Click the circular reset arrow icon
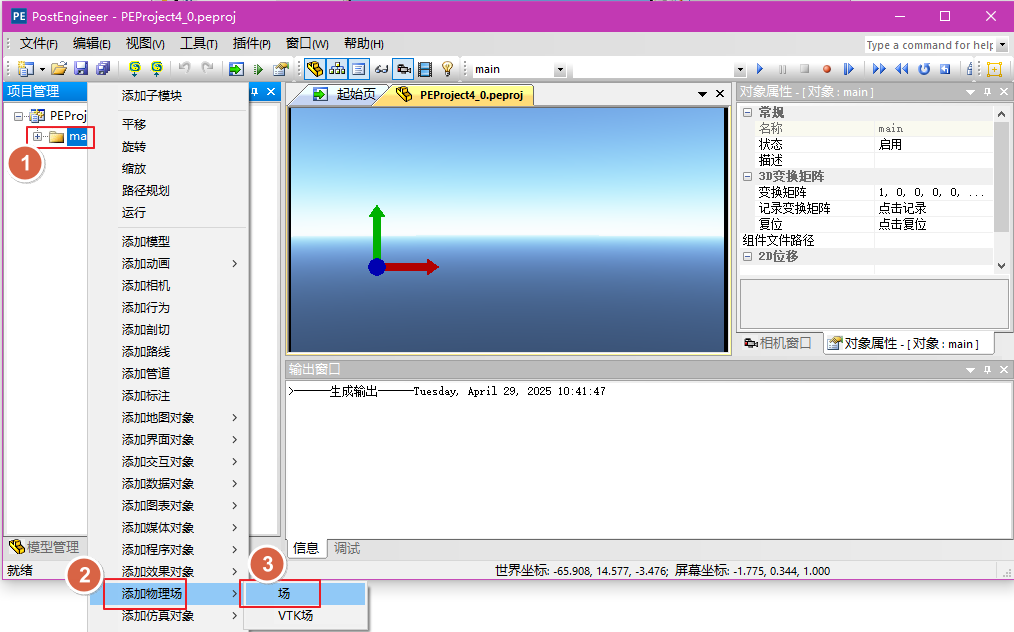1014x632 pixels. click(924, 69)
